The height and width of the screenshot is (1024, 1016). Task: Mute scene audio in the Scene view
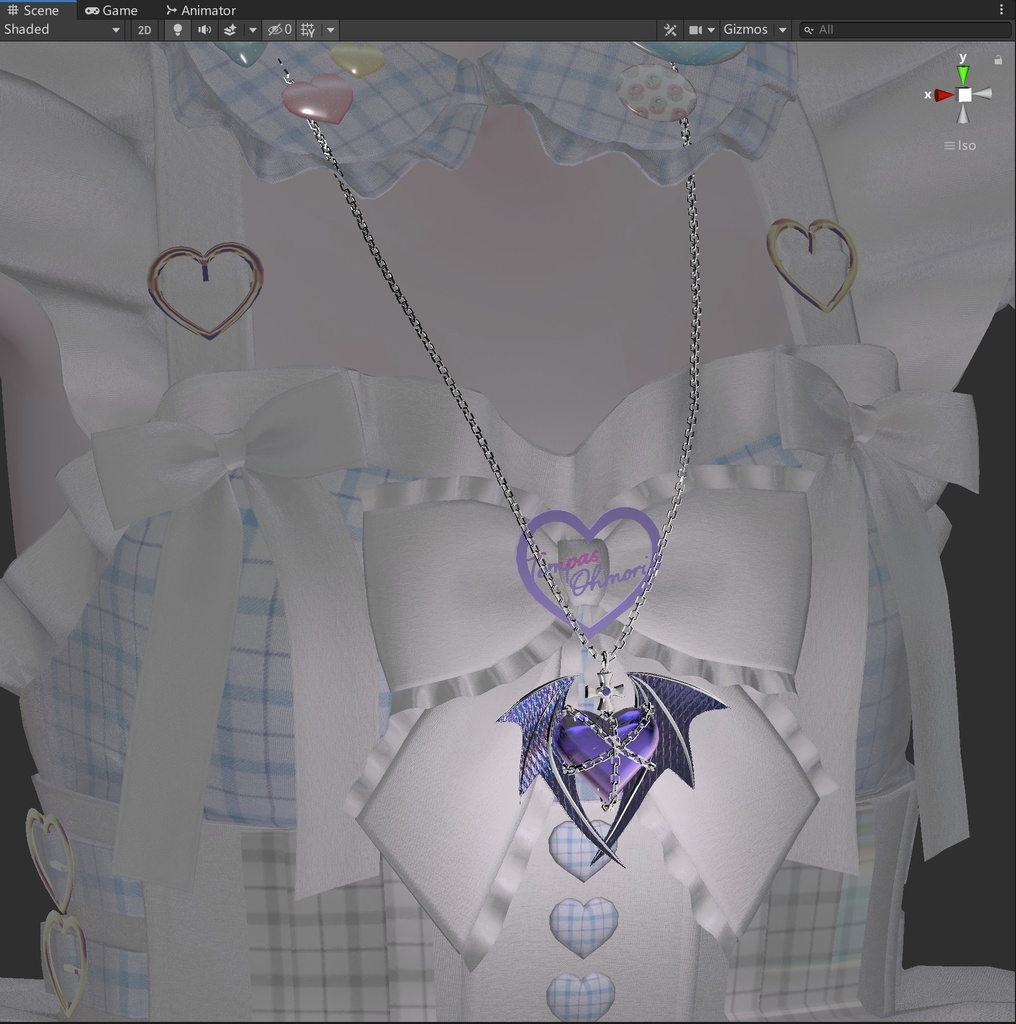click(x=205, y=30)
